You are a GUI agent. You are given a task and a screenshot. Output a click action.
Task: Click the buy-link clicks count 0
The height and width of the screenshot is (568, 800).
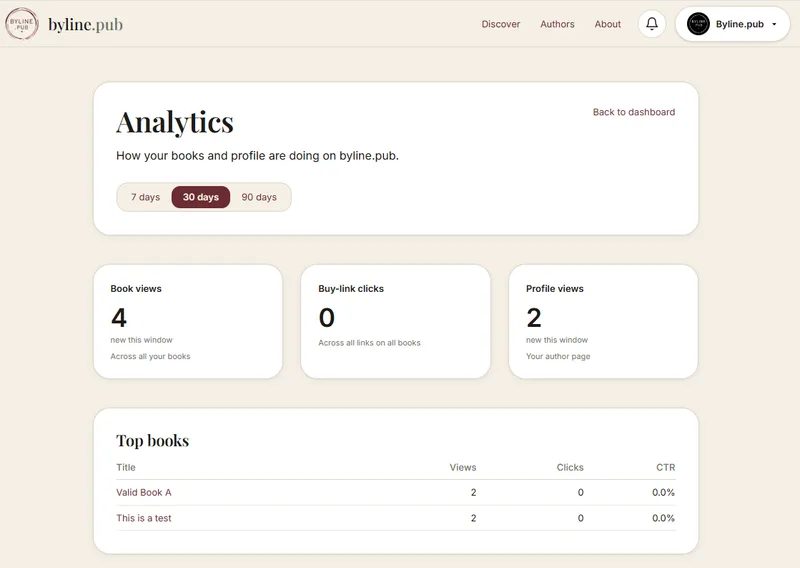coord(327,318)
